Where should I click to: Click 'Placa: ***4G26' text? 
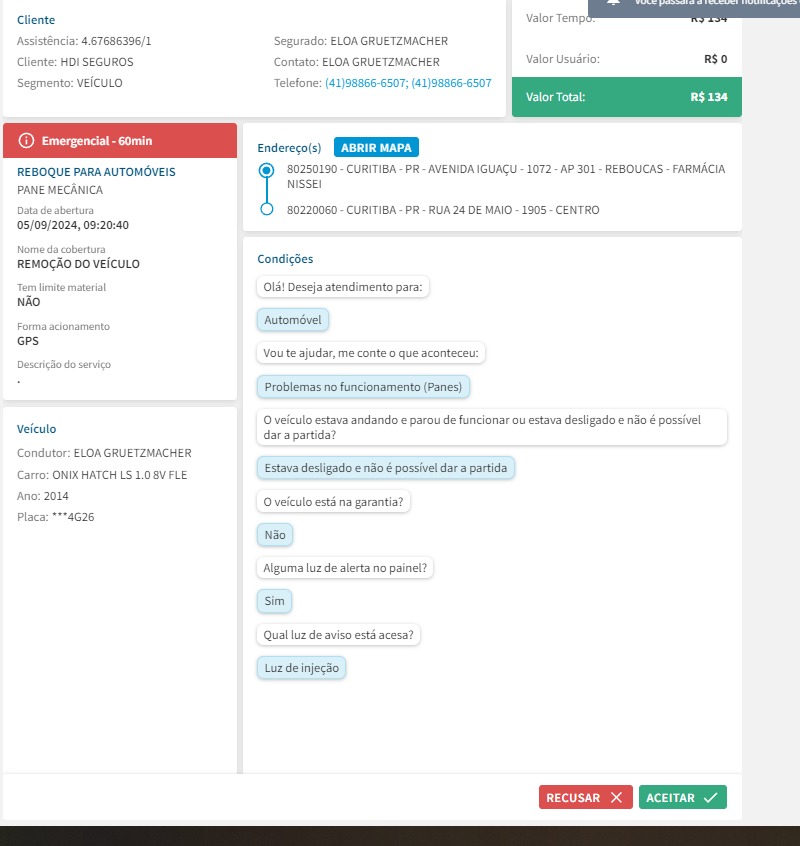pyautogui.click(x=56, y=517)
